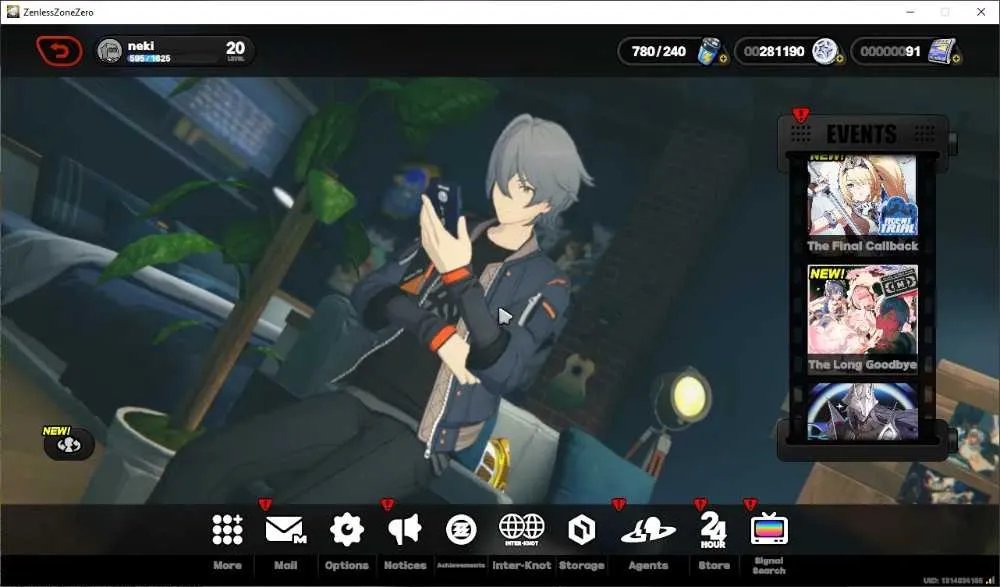Click the player level 20 indicator
Viewport: 1000px width, 587px height.
235,50
